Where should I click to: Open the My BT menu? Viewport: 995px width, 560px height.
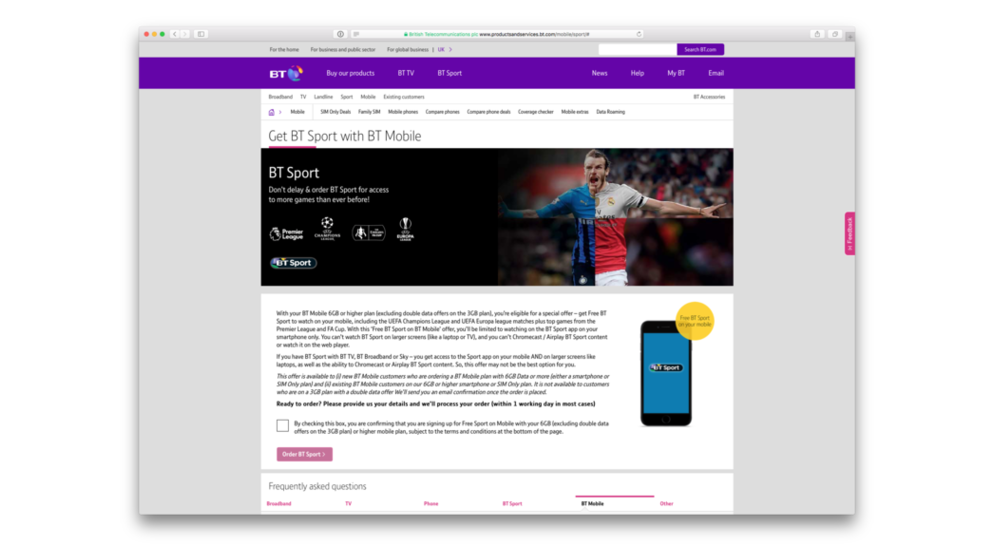pyautogui.click(x=676, y=74)
